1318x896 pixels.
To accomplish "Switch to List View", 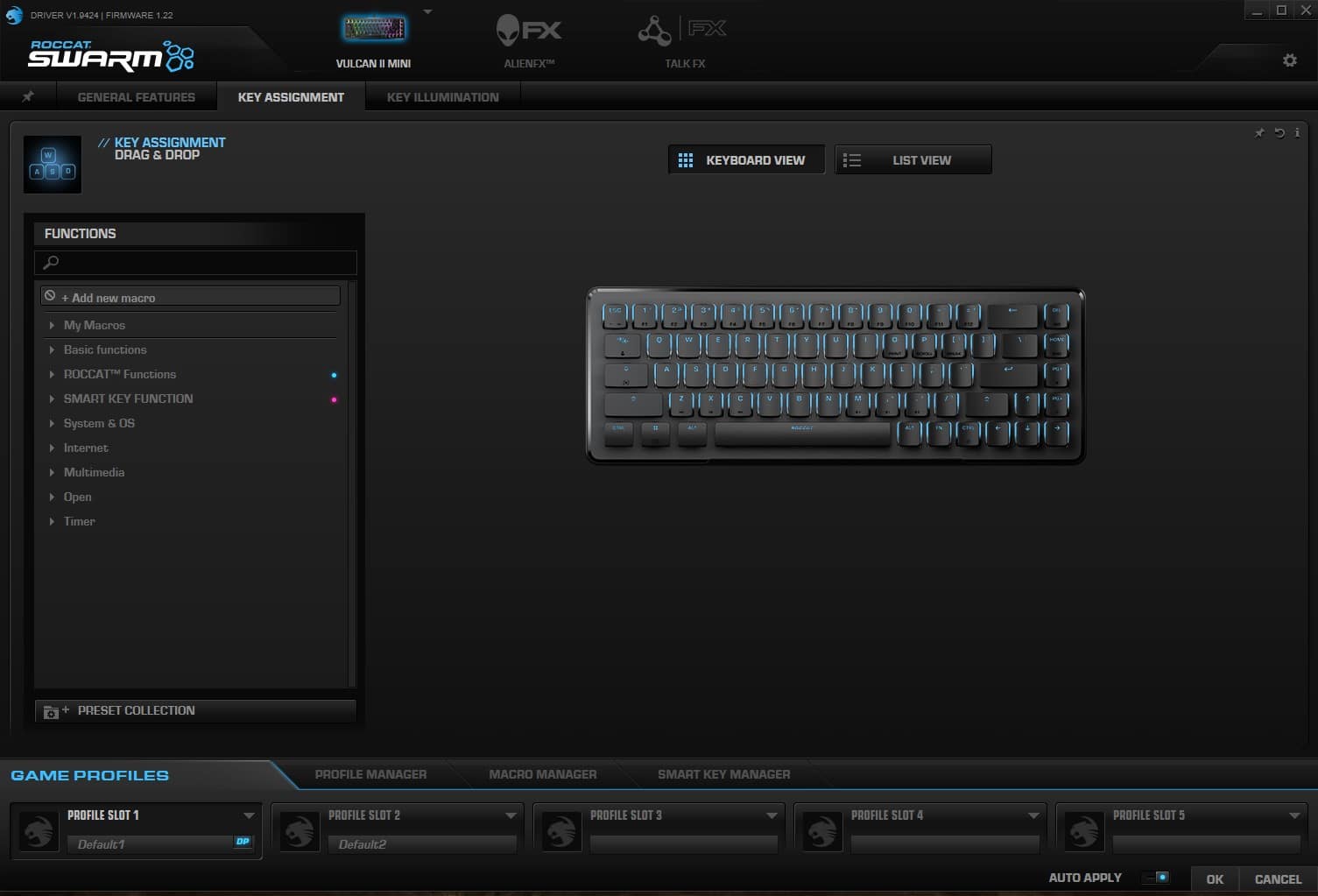I will tap(913, 159).
